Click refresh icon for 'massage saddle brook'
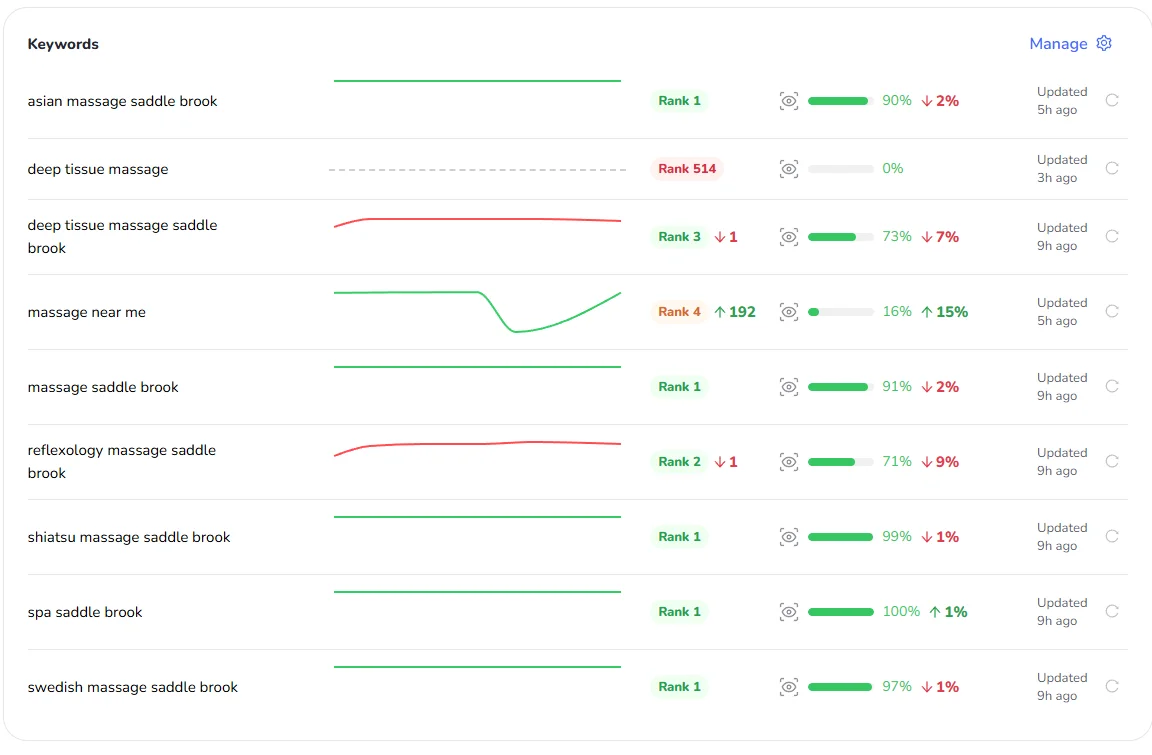This screenshot has width=1152, height=755. (x=1112, y=386)
